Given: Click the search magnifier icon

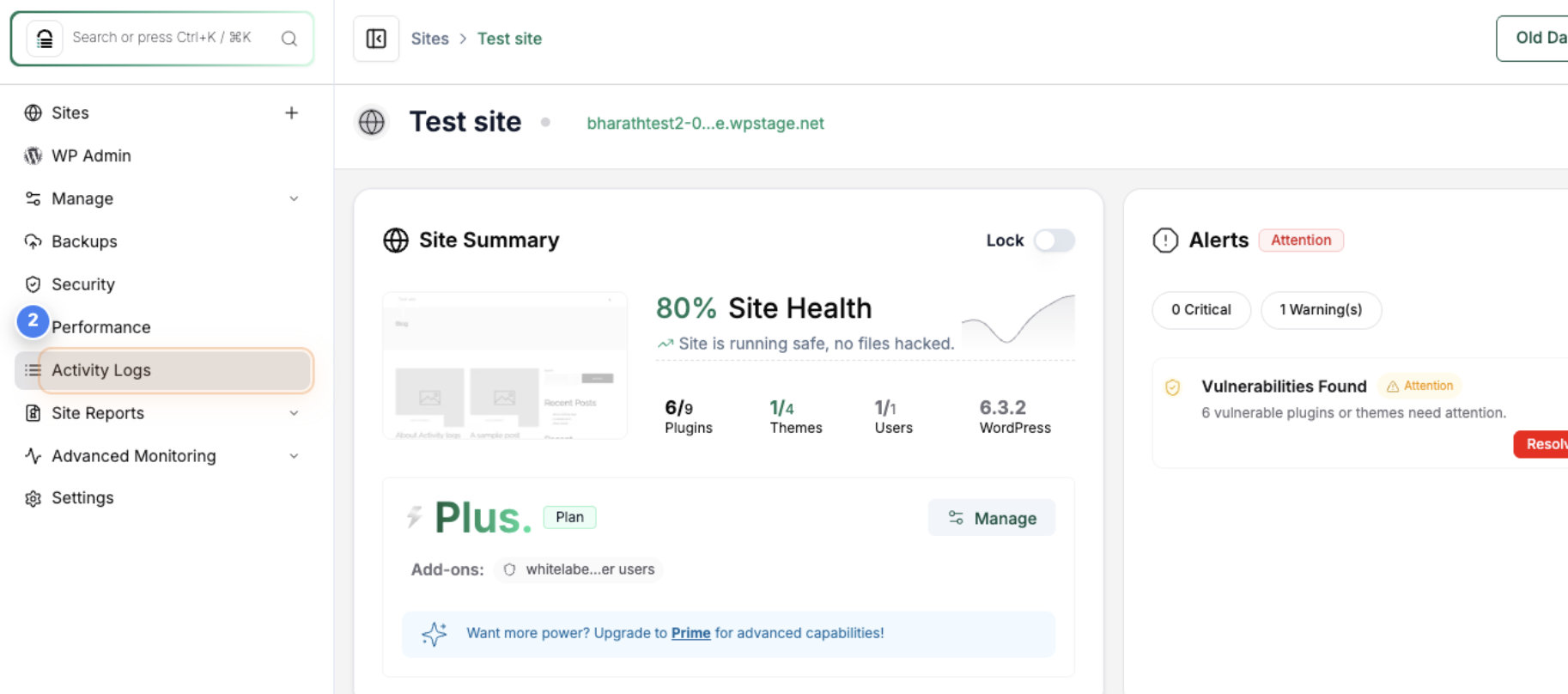Looking at the screenshot, I should (289, 38).
